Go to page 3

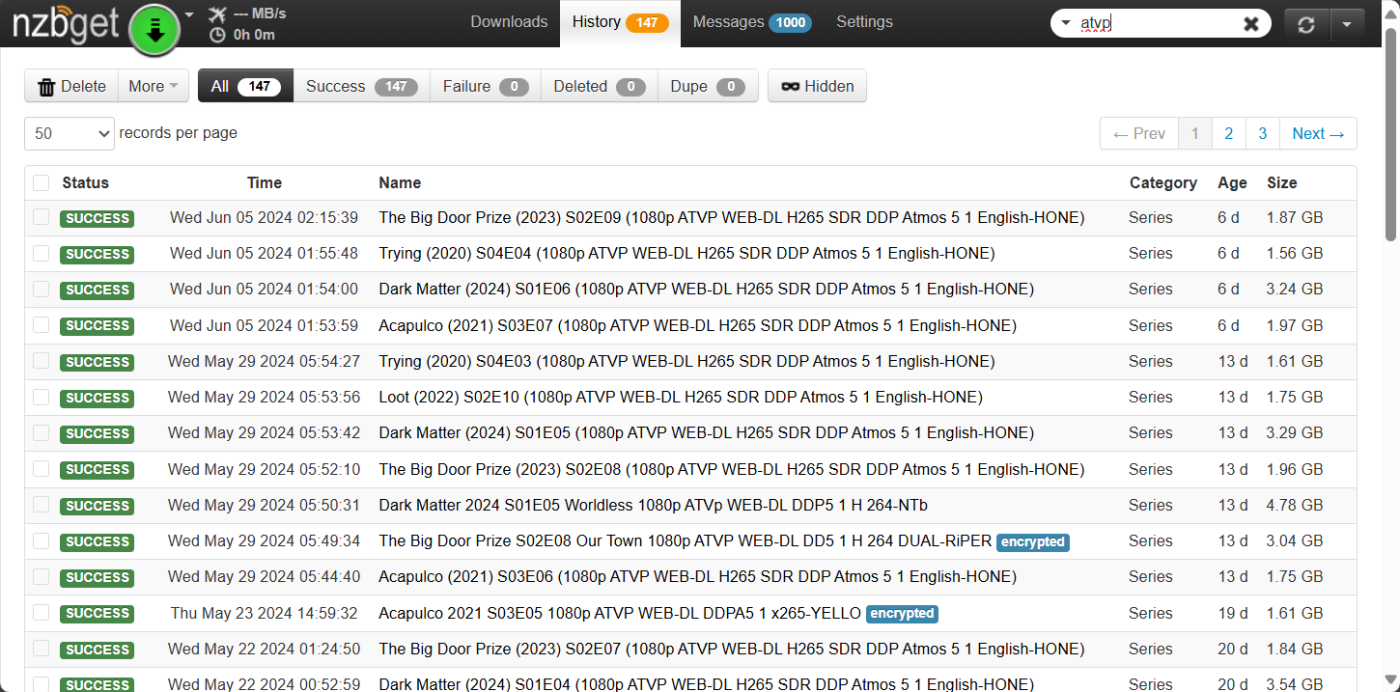(1263, 133)
